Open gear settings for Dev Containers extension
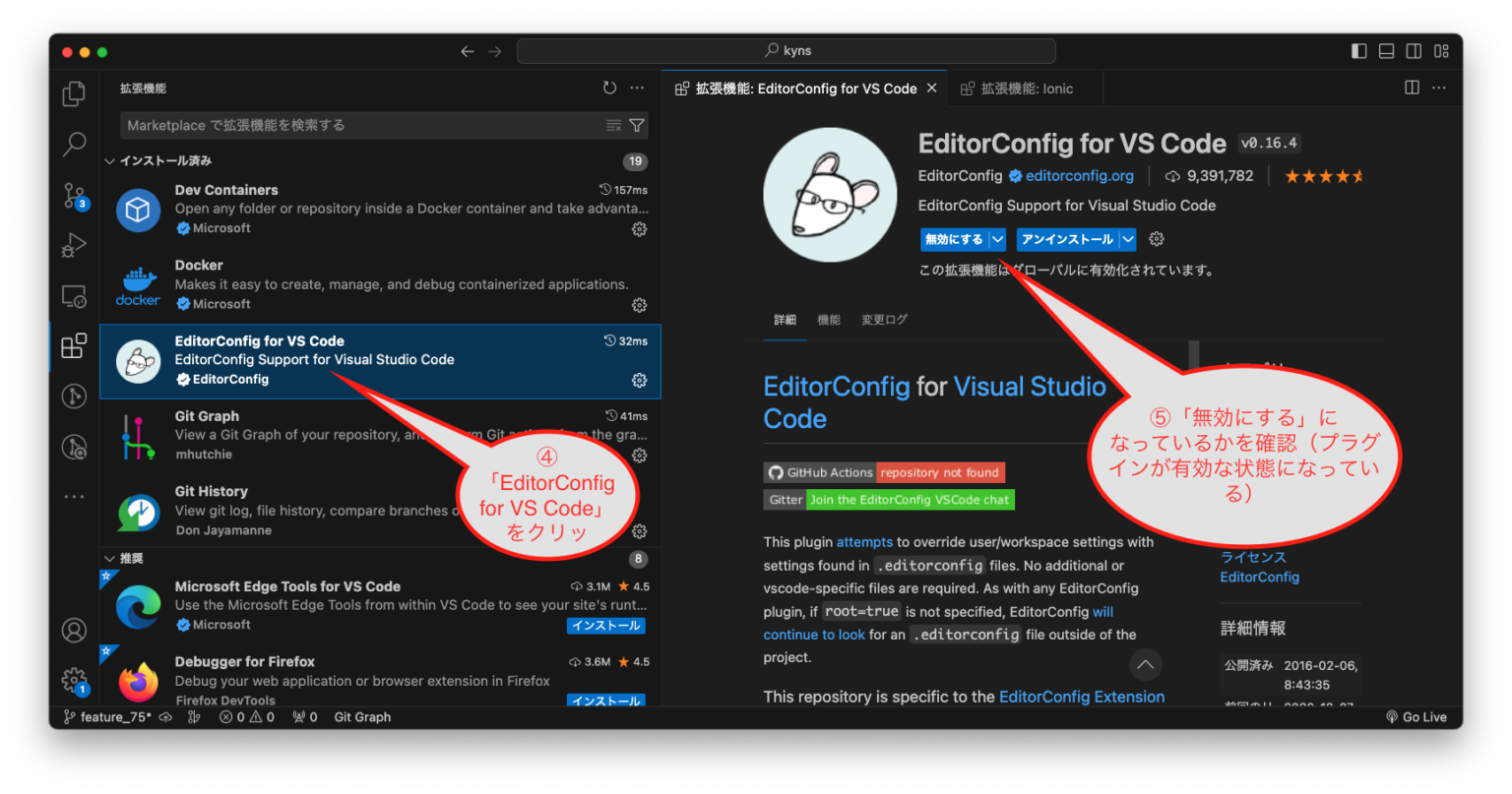The height and width of the screenshot is (794, 1512). [639, 228]
